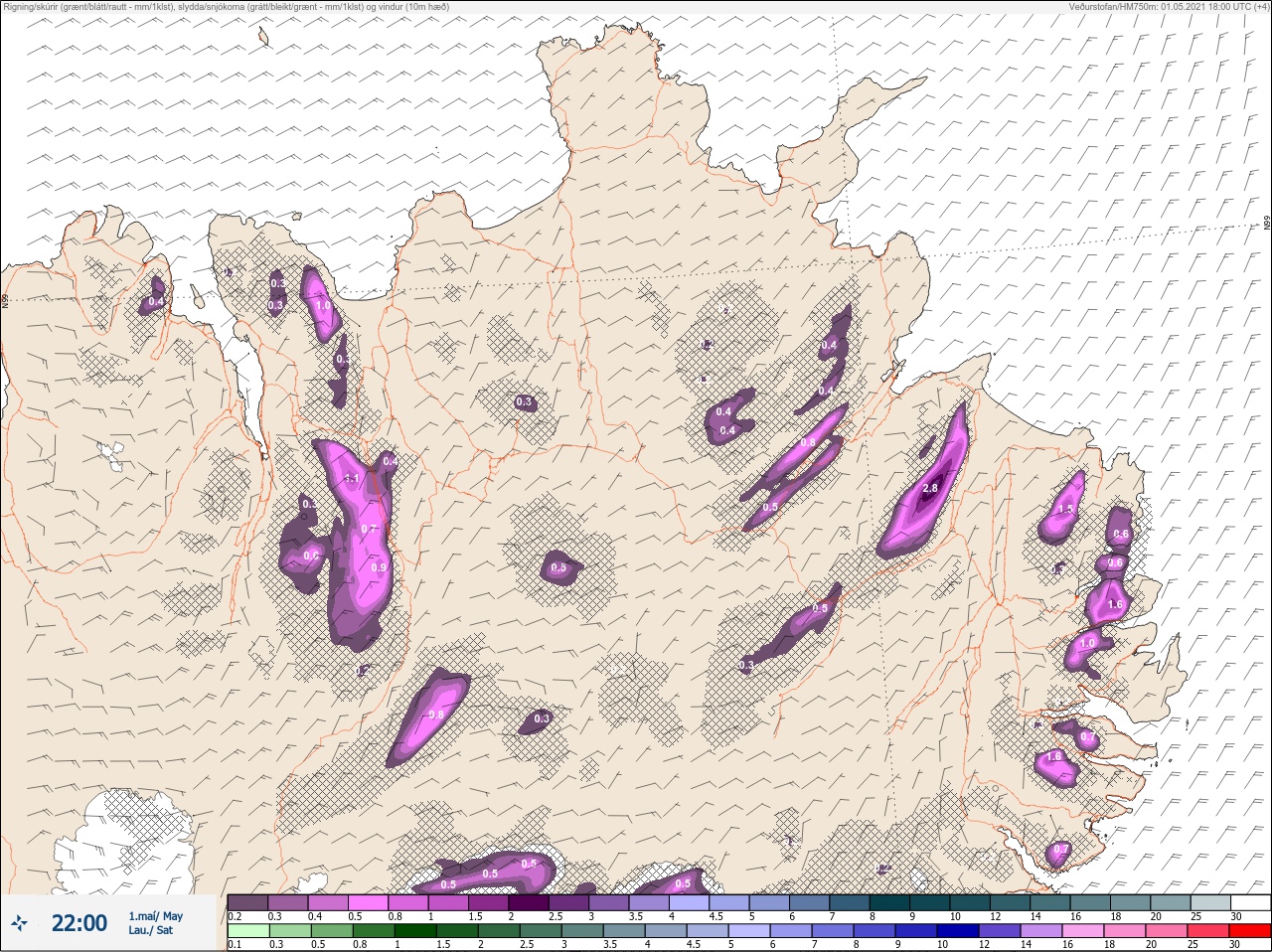The height and width of the screenshot is (952, 1272).
Task: Click the 0.9 precipitation value label on the map
Action: pyautogui.click(x=379, y=567)
